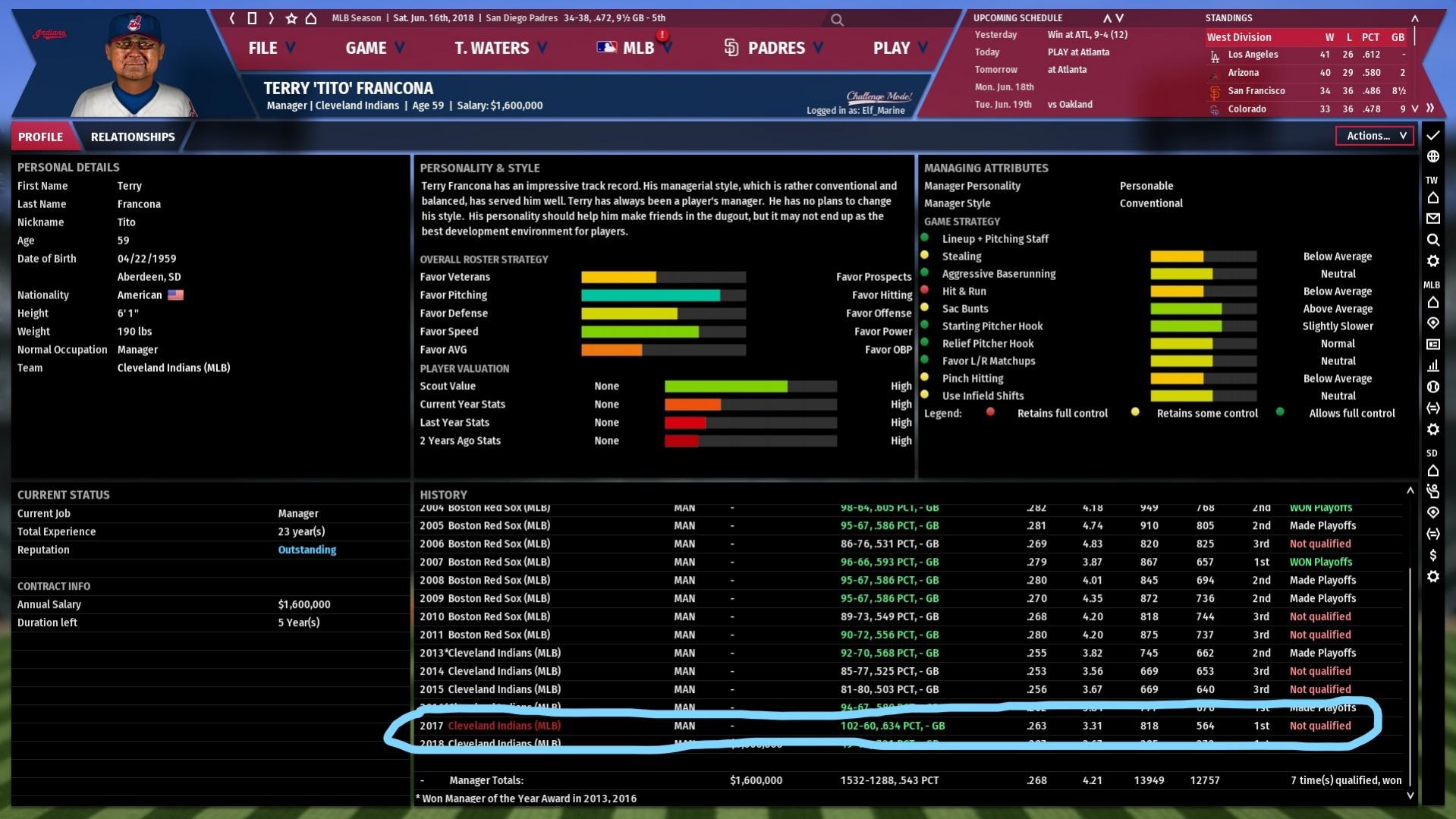Open the FILE menu
Image resolution: width=1456 pixels, height=819 pixels.
(x=271, y=48)
